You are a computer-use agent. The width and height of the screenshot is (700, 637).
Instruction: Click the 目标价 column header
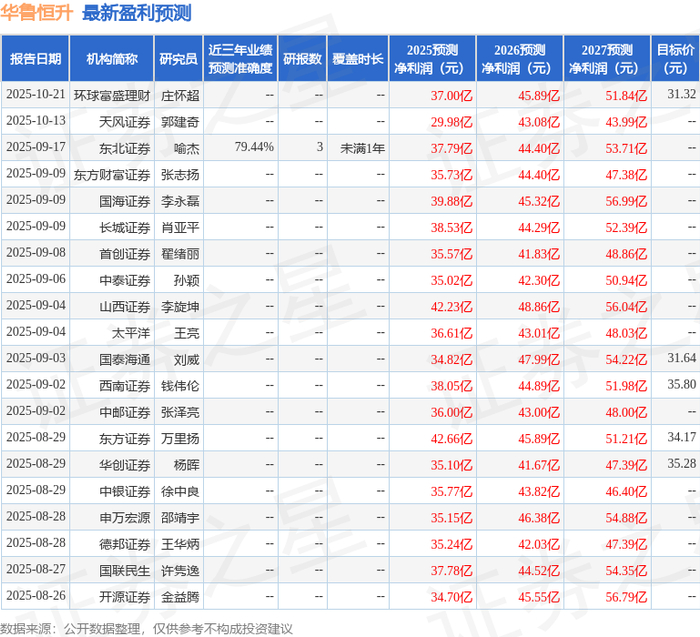[x=675, y=58]
